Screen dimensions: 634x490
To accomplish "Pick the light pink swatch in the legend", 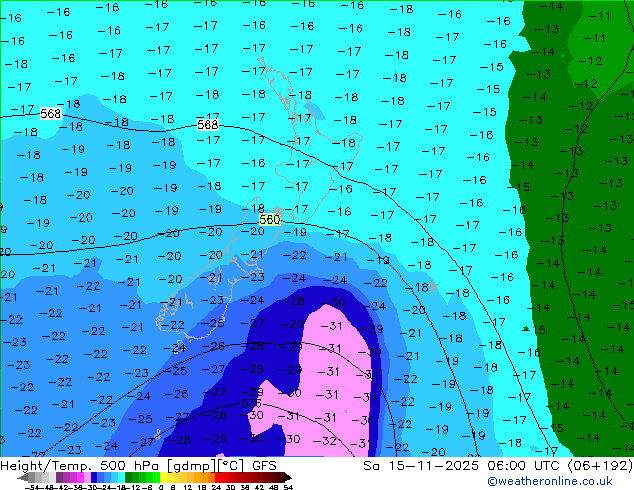I will coord(87,477).
